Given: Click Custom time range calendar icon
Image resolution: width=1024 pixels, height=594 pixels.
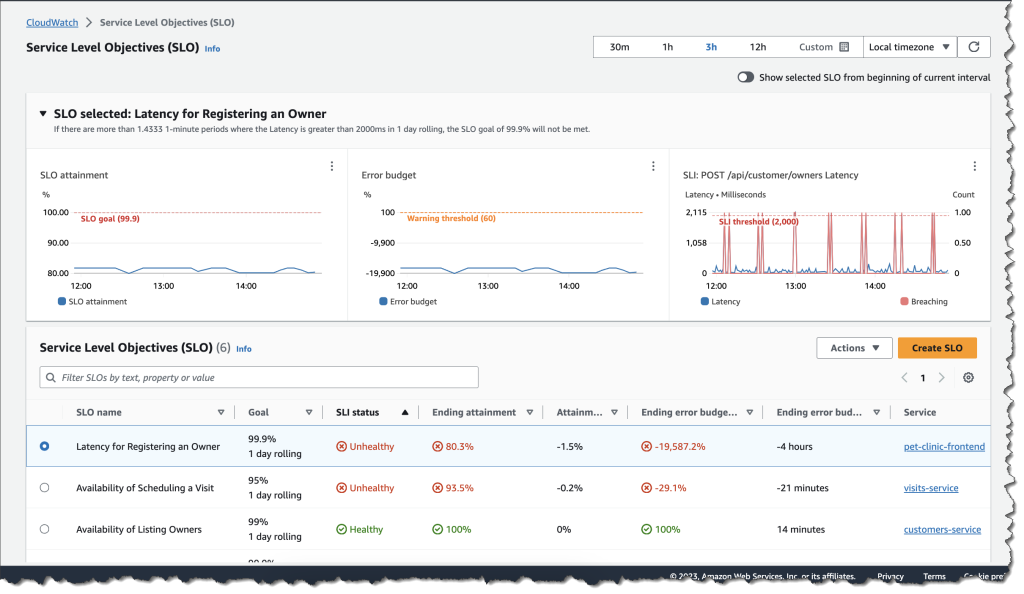Looking at the screenshot, I should (x=844, y=47).
